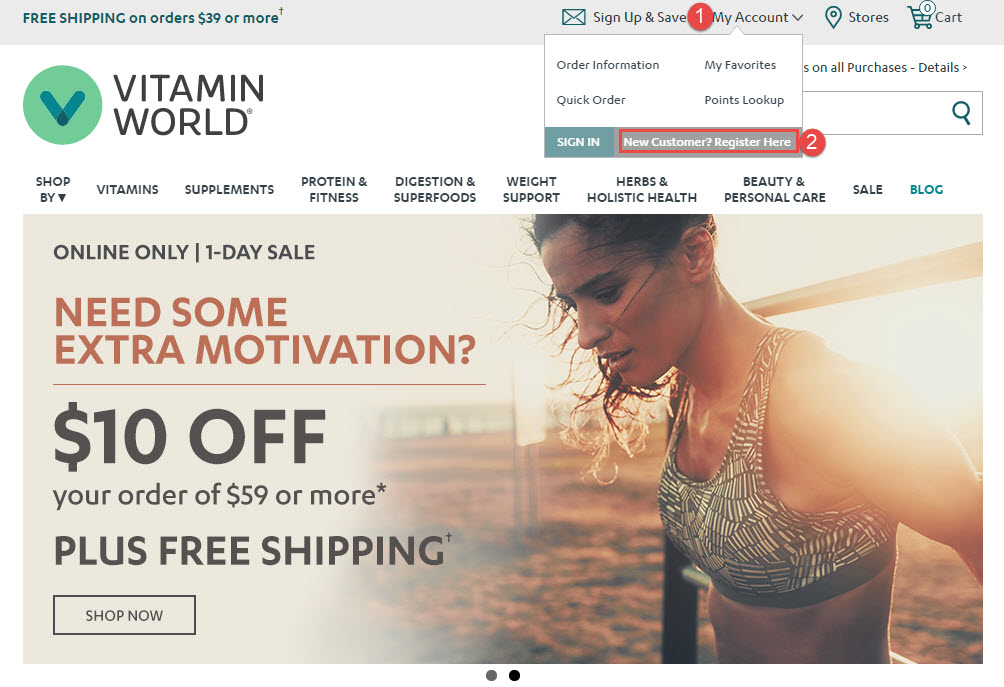This screenshot has height=687, width=1004.
Task: Choose Quick Order from account menu
Action: click(590, 100)
